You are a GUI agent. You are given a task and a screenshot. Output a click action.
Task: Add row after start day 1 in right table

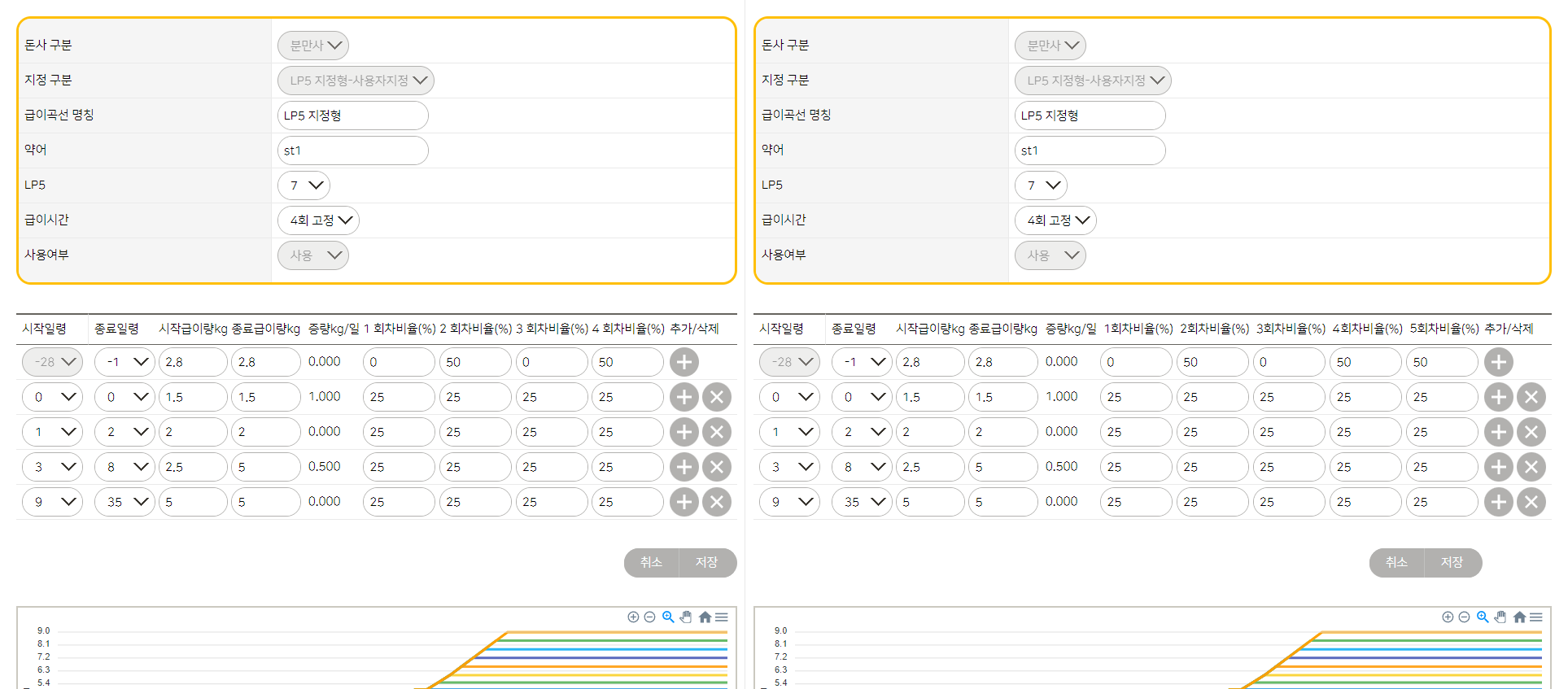(x=1499, y=432)
